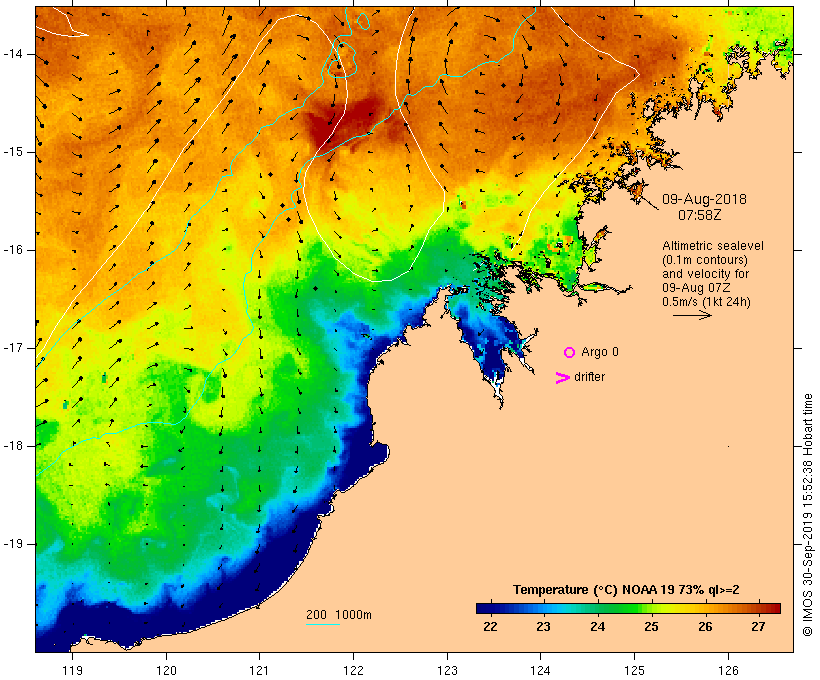Click the latitude axis label -17
Viewport: 820px width, 680px height.
(12, 348)
